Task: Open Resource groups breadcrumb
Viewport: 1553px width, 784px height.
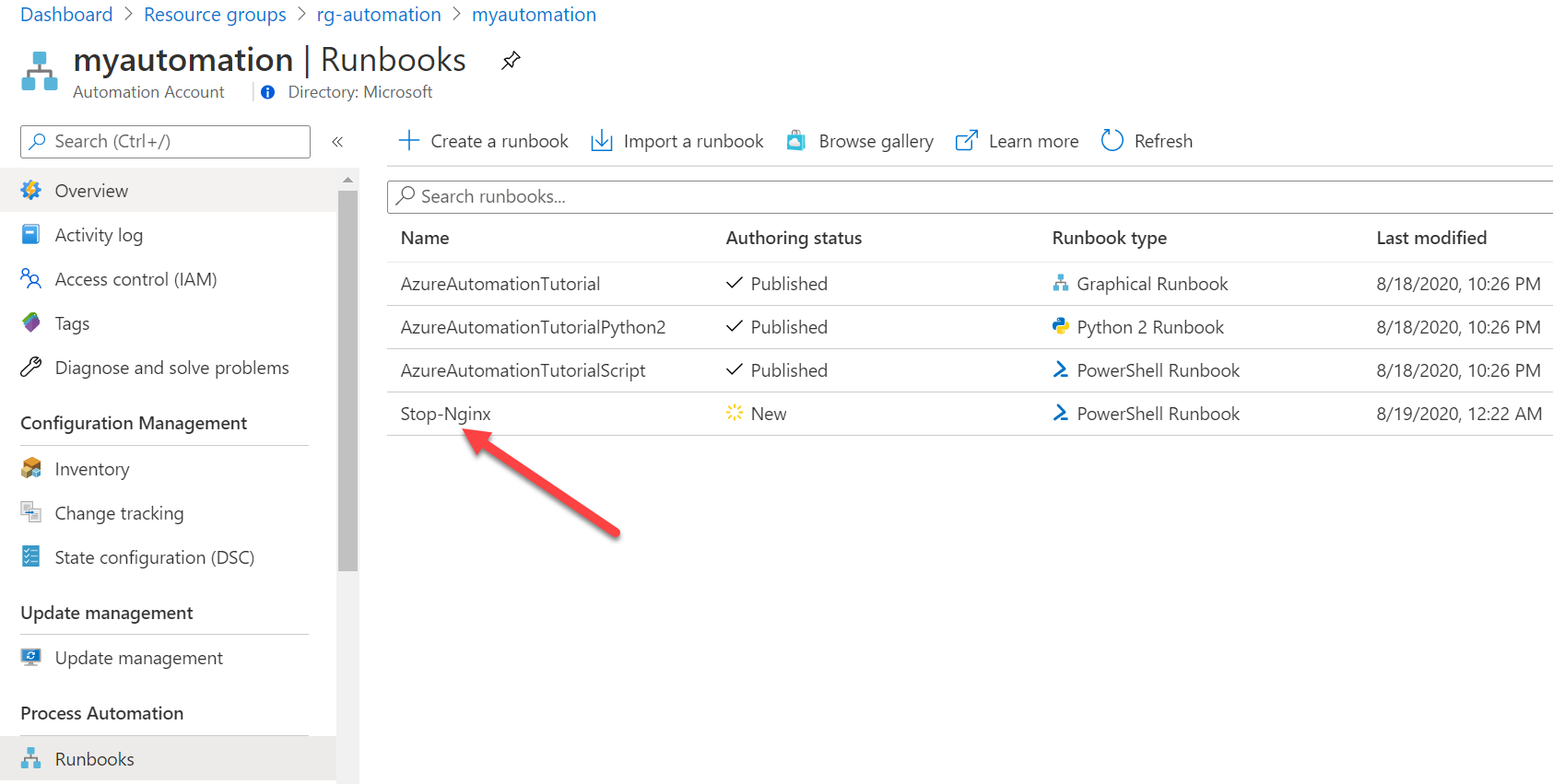Action: (215, 15)
